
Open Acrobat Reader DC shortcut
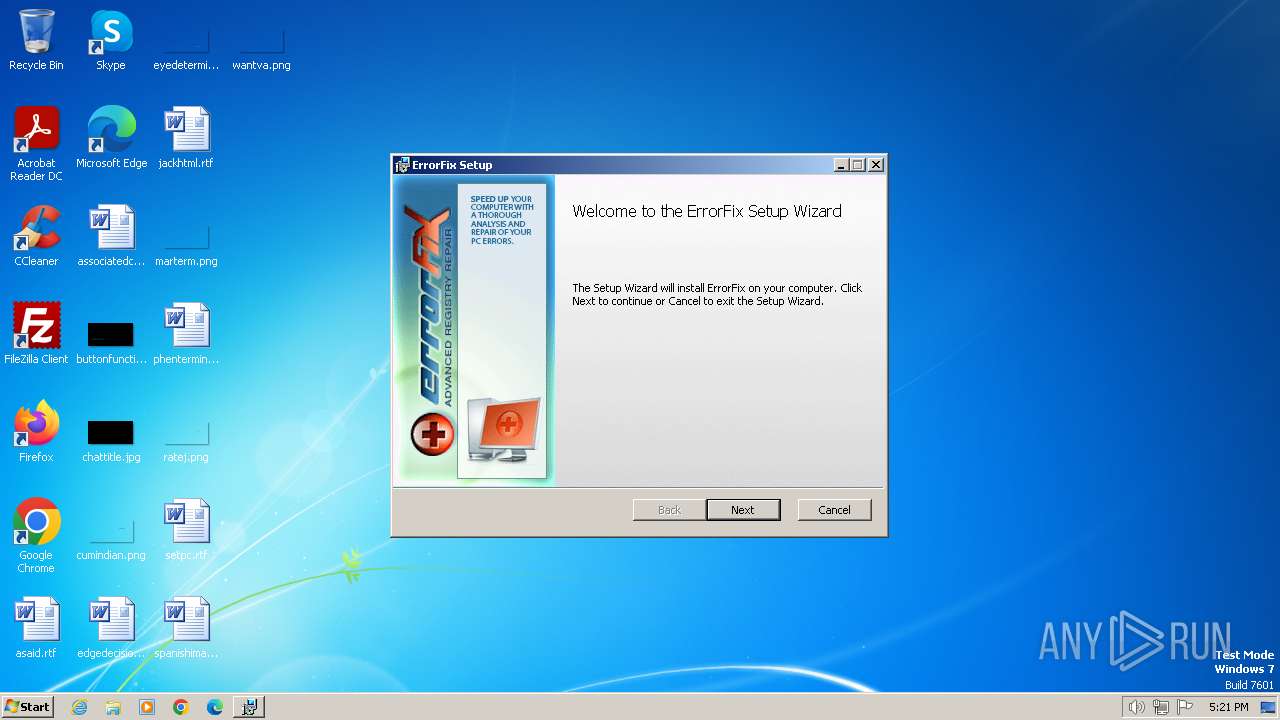click(36, 144)
